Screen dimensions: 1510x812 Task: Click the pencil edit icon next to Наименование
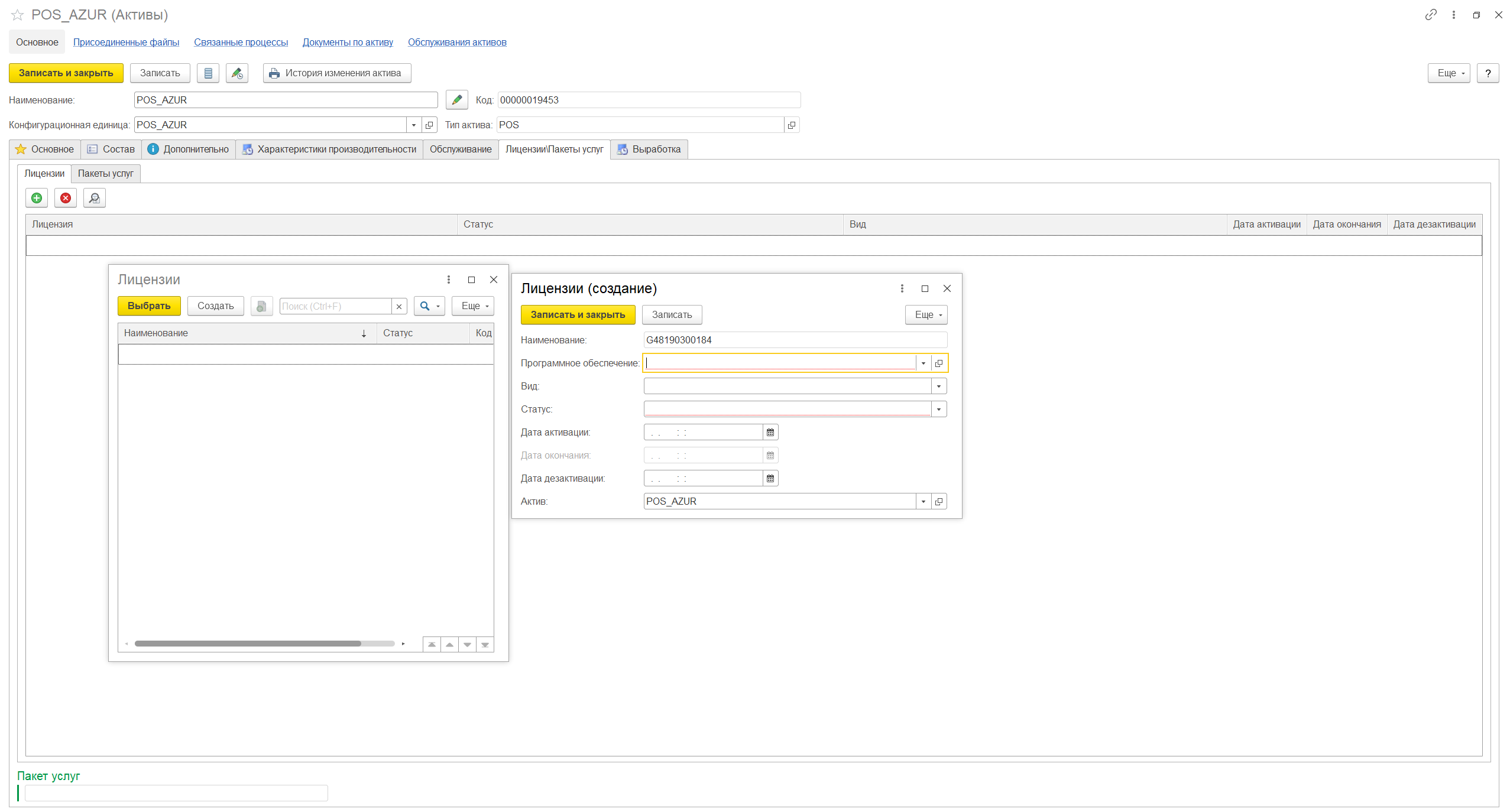[456, 100]
